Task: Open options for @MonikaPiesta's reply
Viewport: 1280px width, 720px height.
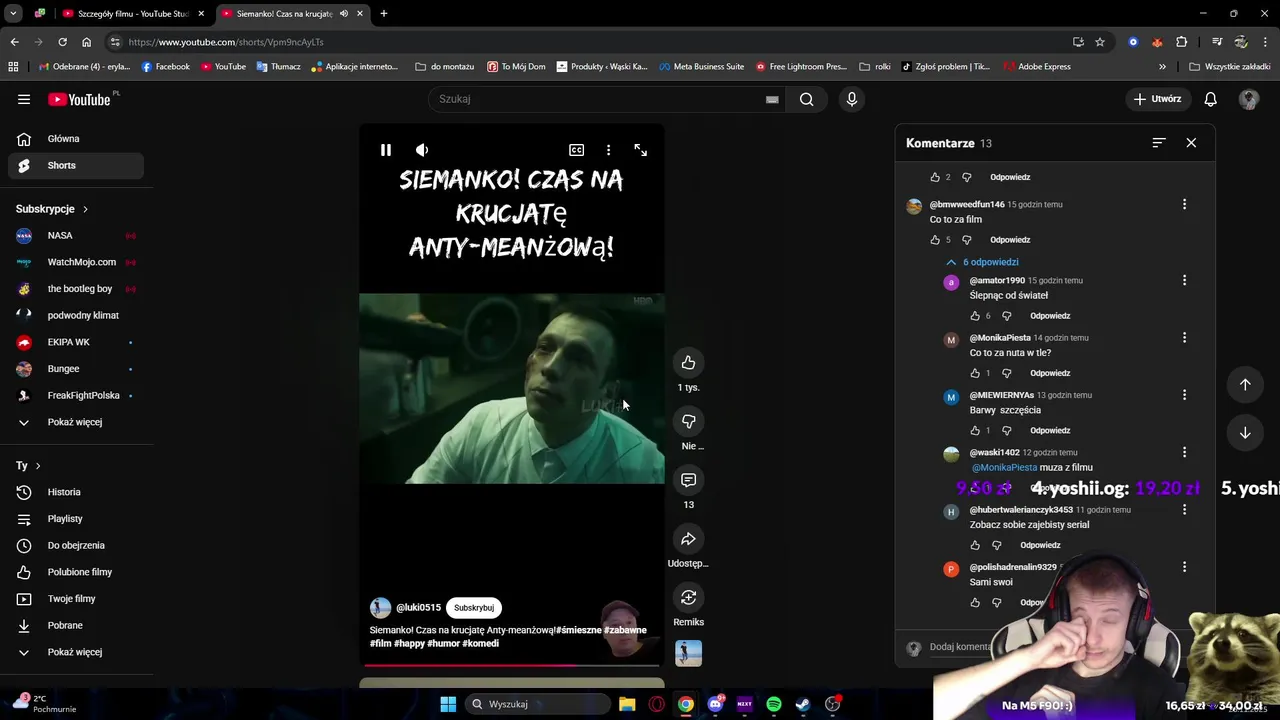Action: point(1184,338)
